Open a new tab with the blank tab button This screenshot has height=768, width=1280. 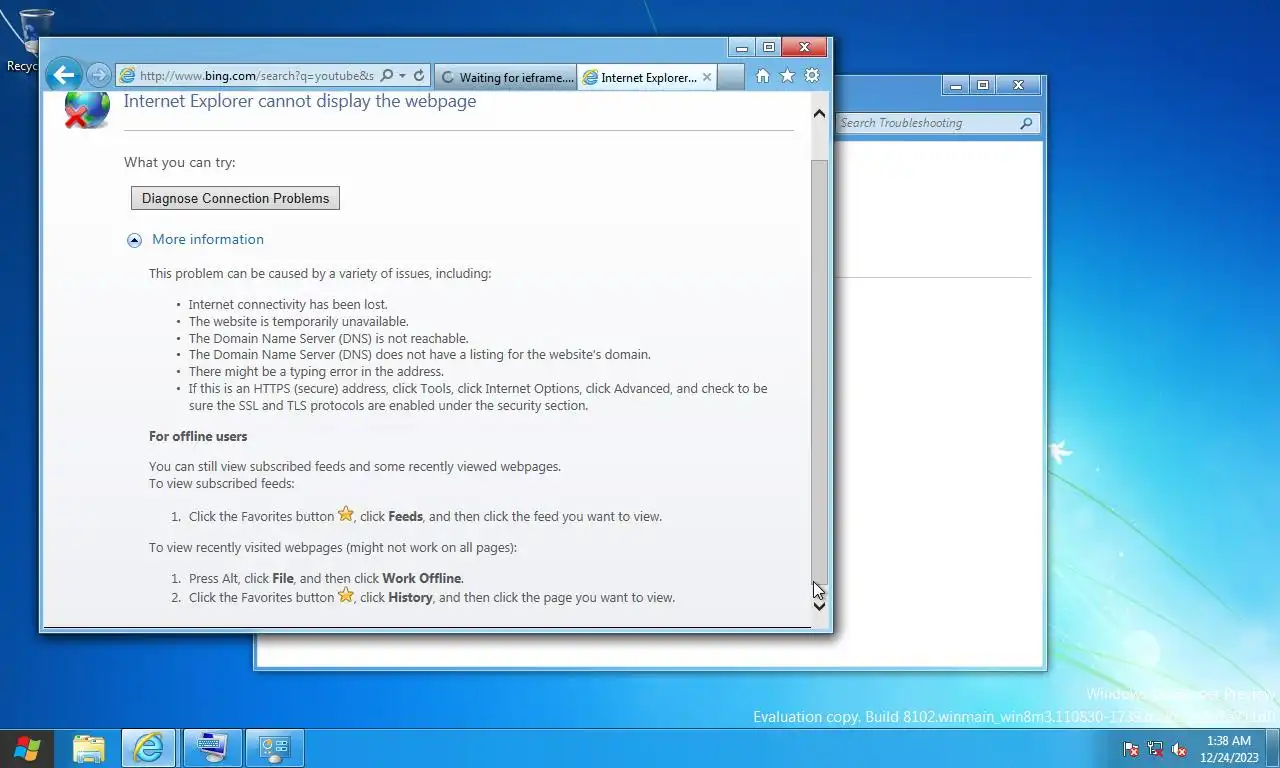731,77
